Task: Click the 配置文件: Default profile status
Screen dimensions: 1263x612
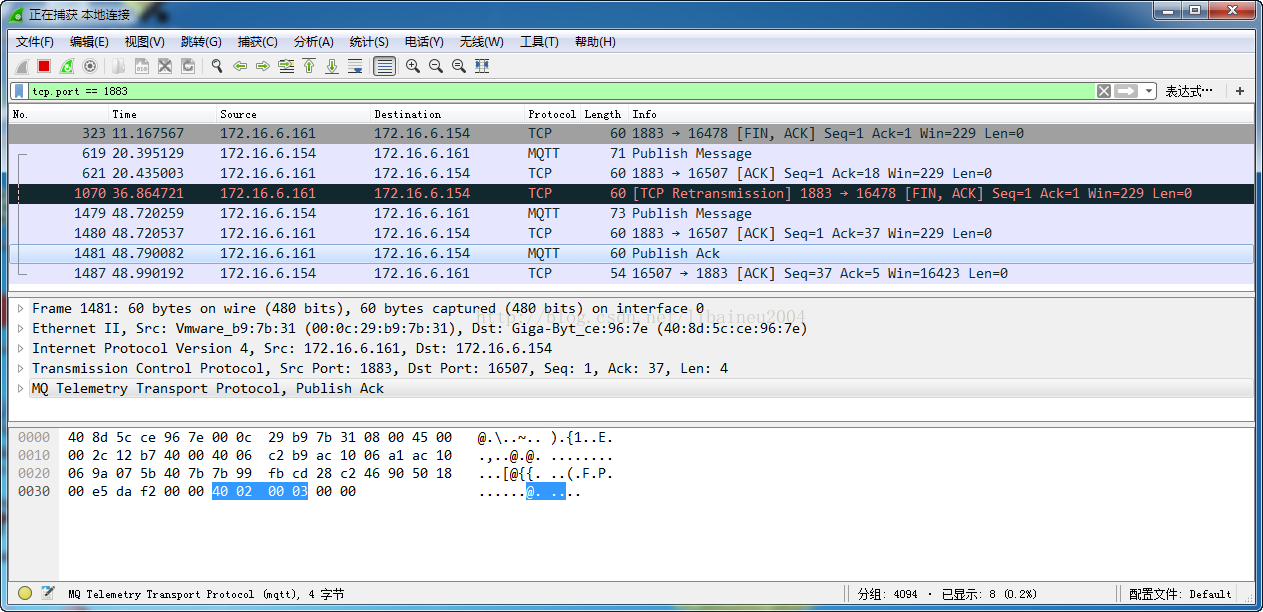Action: [x=1181, y=594]
